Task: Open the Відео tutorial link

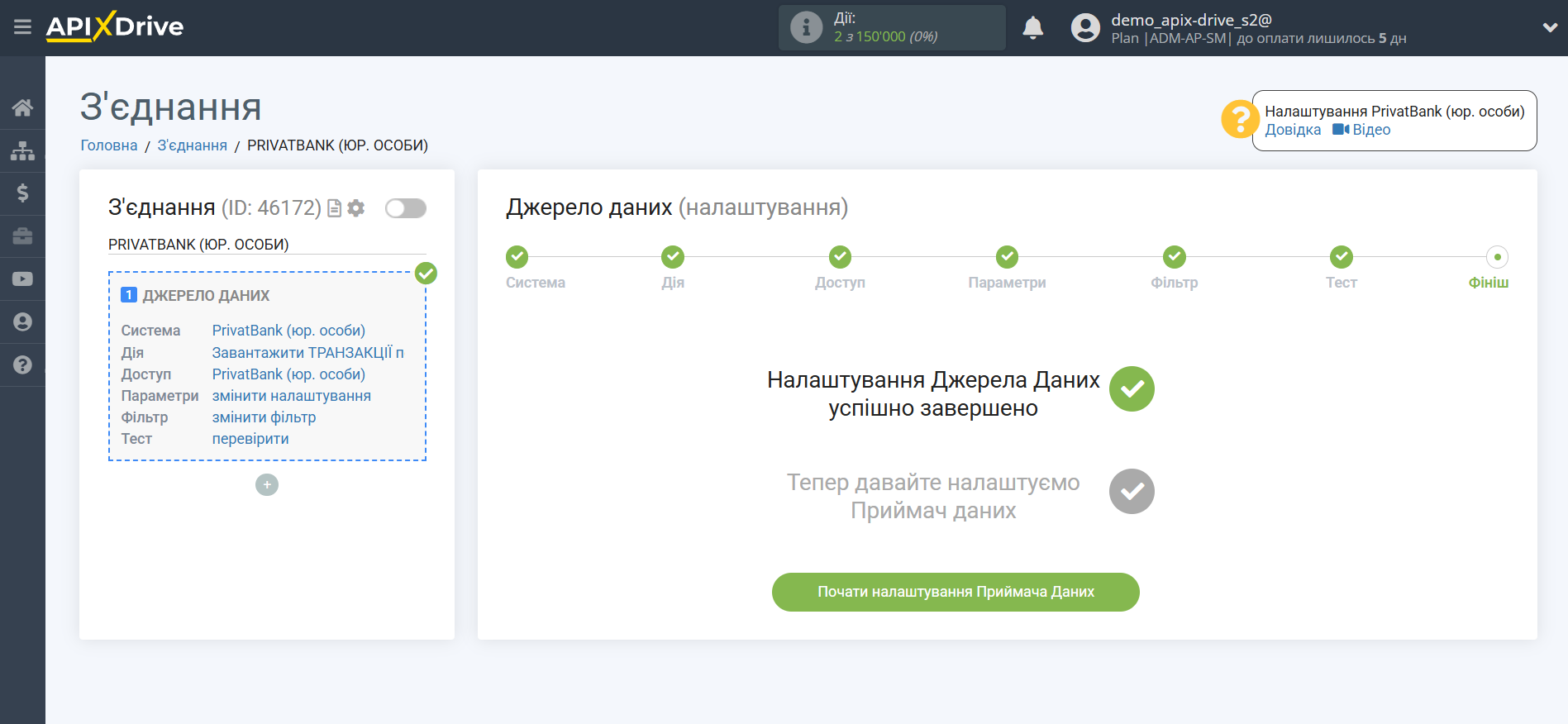Action: point(1370,130)
